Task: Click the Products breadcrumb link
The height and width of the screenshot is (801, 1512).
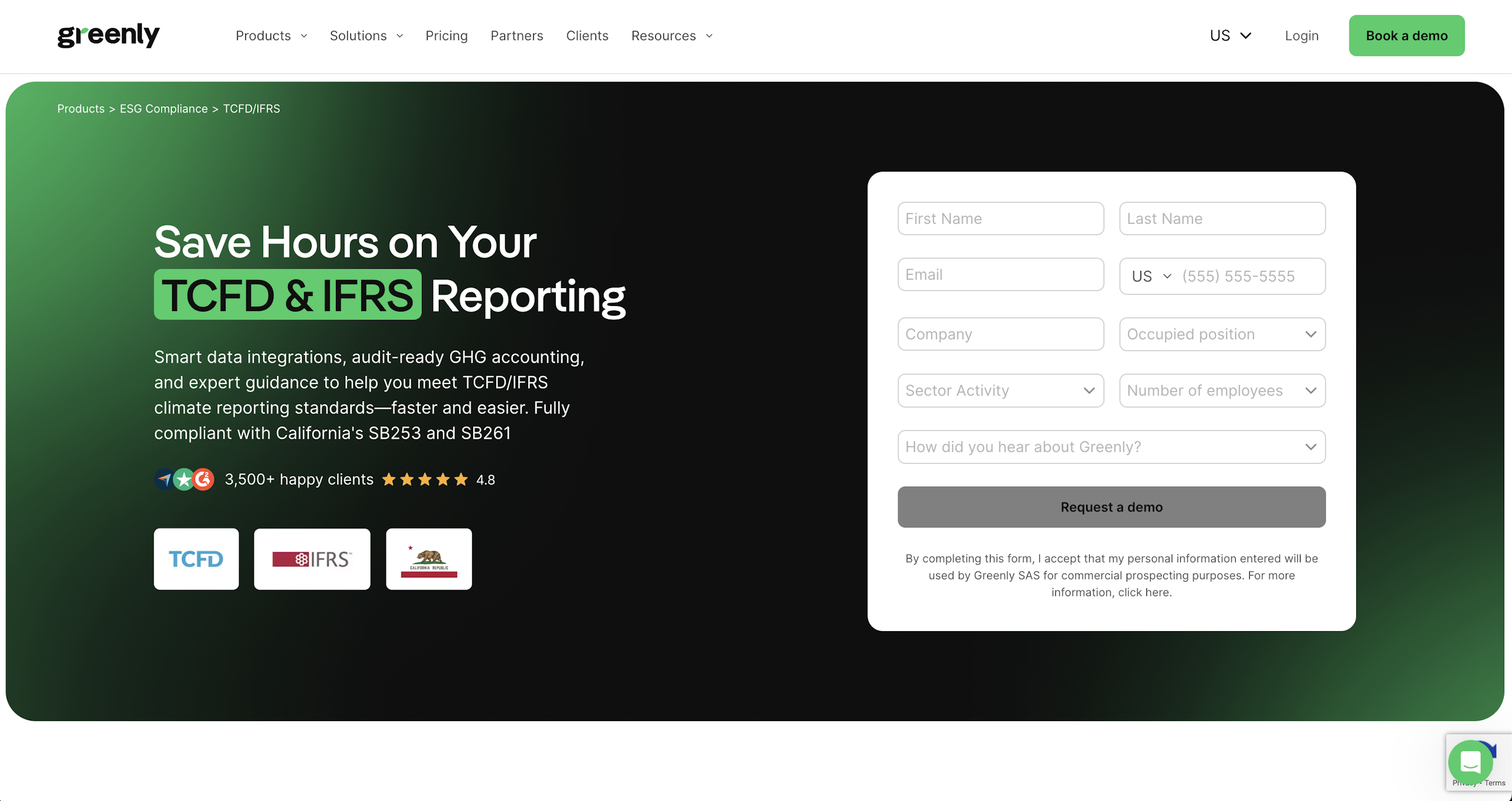Action: 80,109
